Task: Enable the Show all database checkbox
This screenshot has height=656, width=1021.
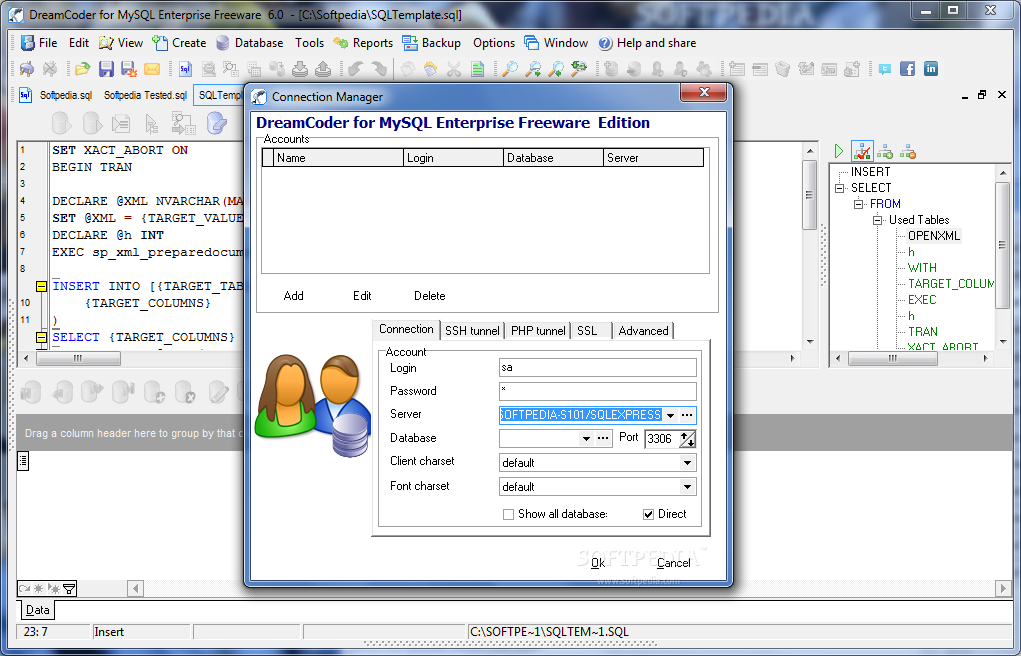Action: pyautogui.click(x=509, y=515)
